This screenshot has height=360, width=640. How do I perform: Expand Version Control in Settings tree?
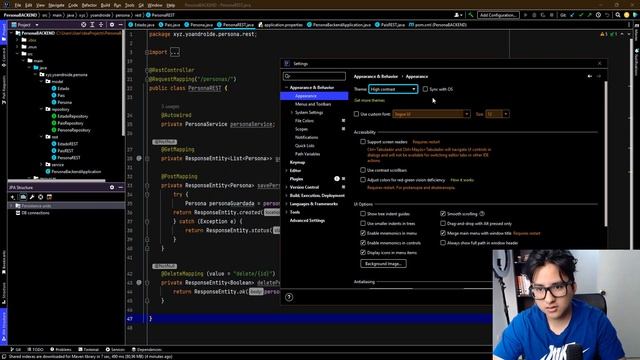coord(287,187)
